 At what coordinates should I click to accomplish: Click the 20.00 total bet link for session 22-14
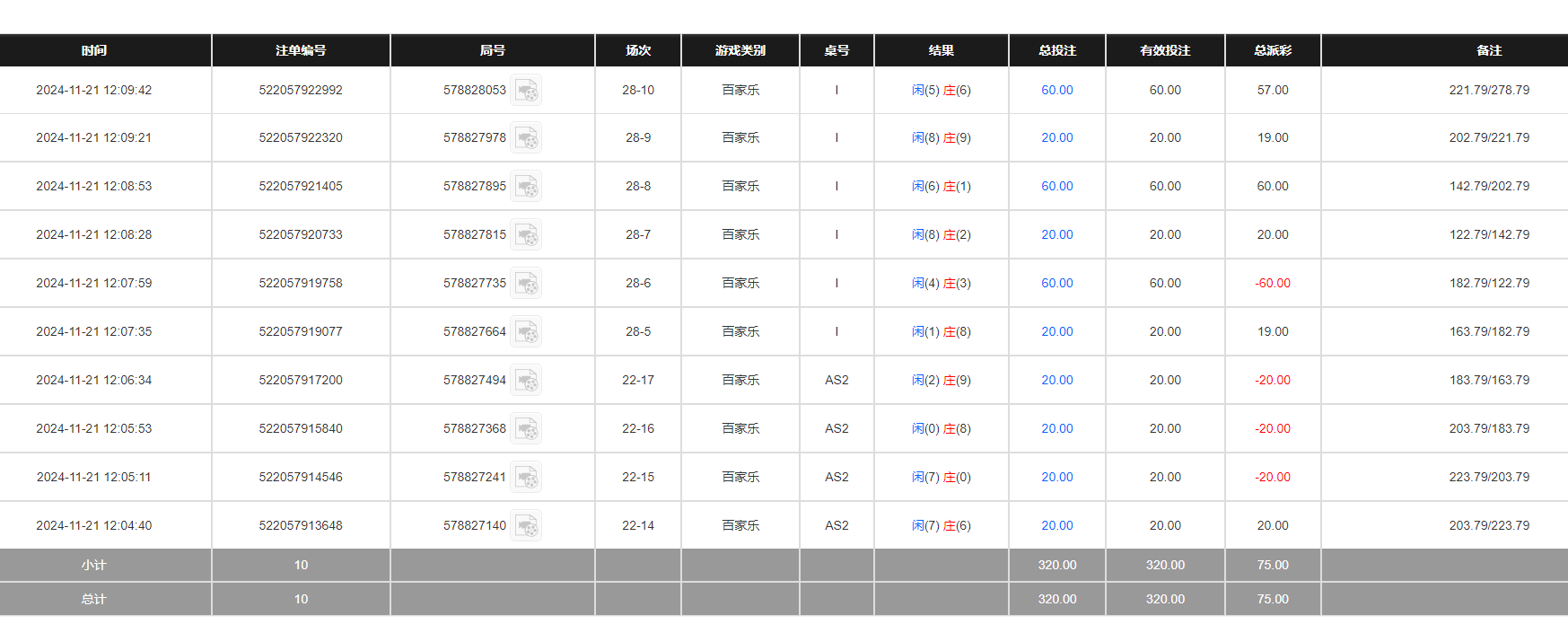point(1056,525)
